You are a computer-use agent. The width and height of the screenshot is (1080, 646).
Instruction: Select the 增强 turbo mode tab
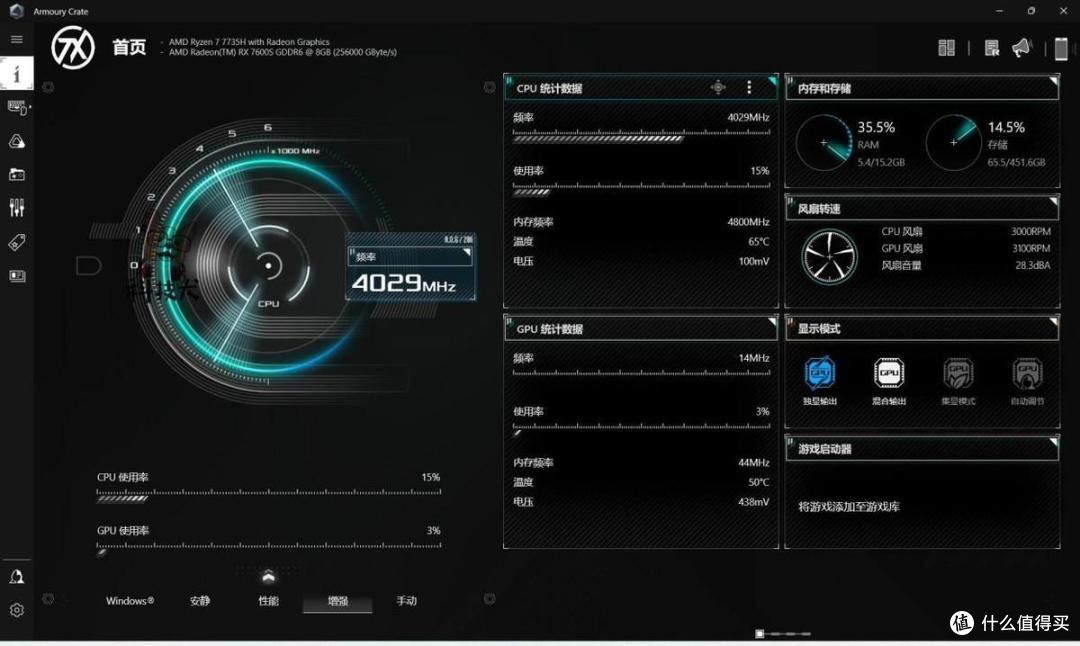pos(338,601)
